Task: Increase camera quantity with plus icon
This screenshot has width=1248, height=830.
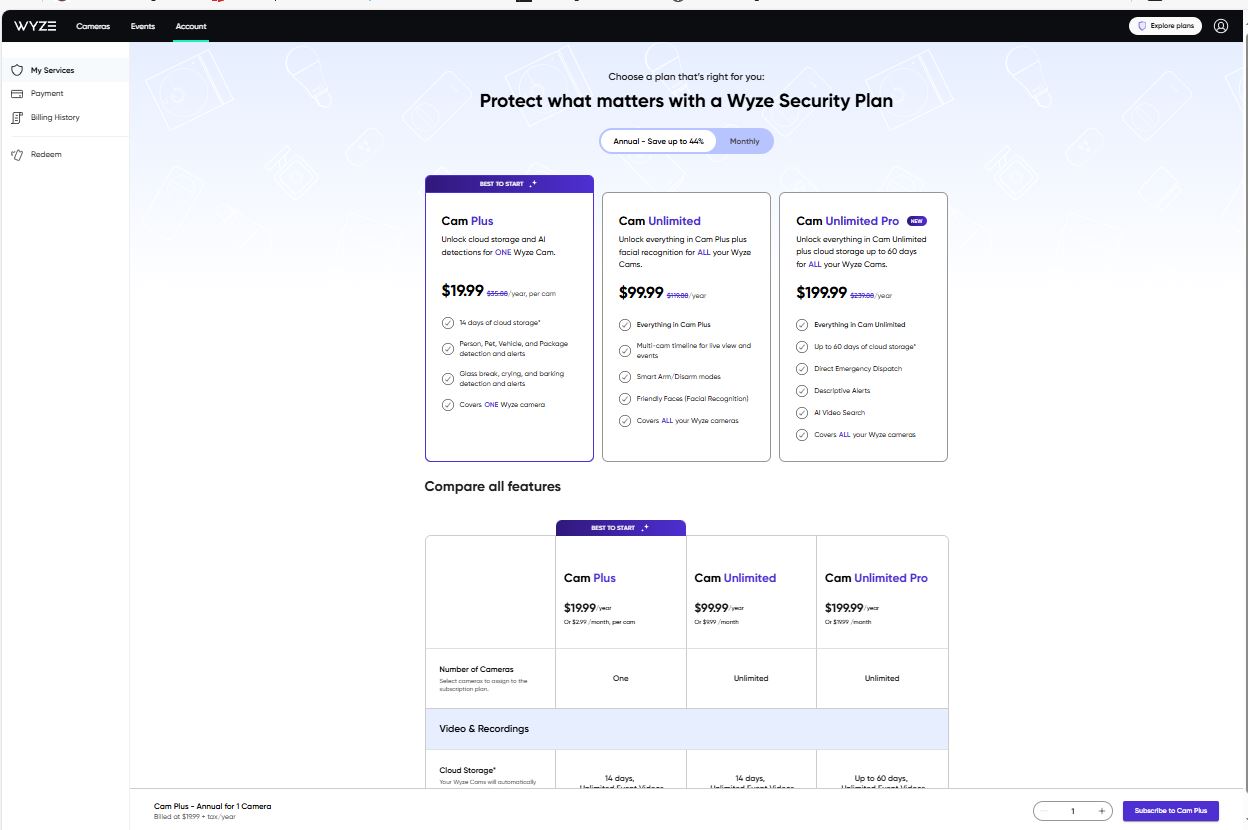Action: (x=1101, y=811)
